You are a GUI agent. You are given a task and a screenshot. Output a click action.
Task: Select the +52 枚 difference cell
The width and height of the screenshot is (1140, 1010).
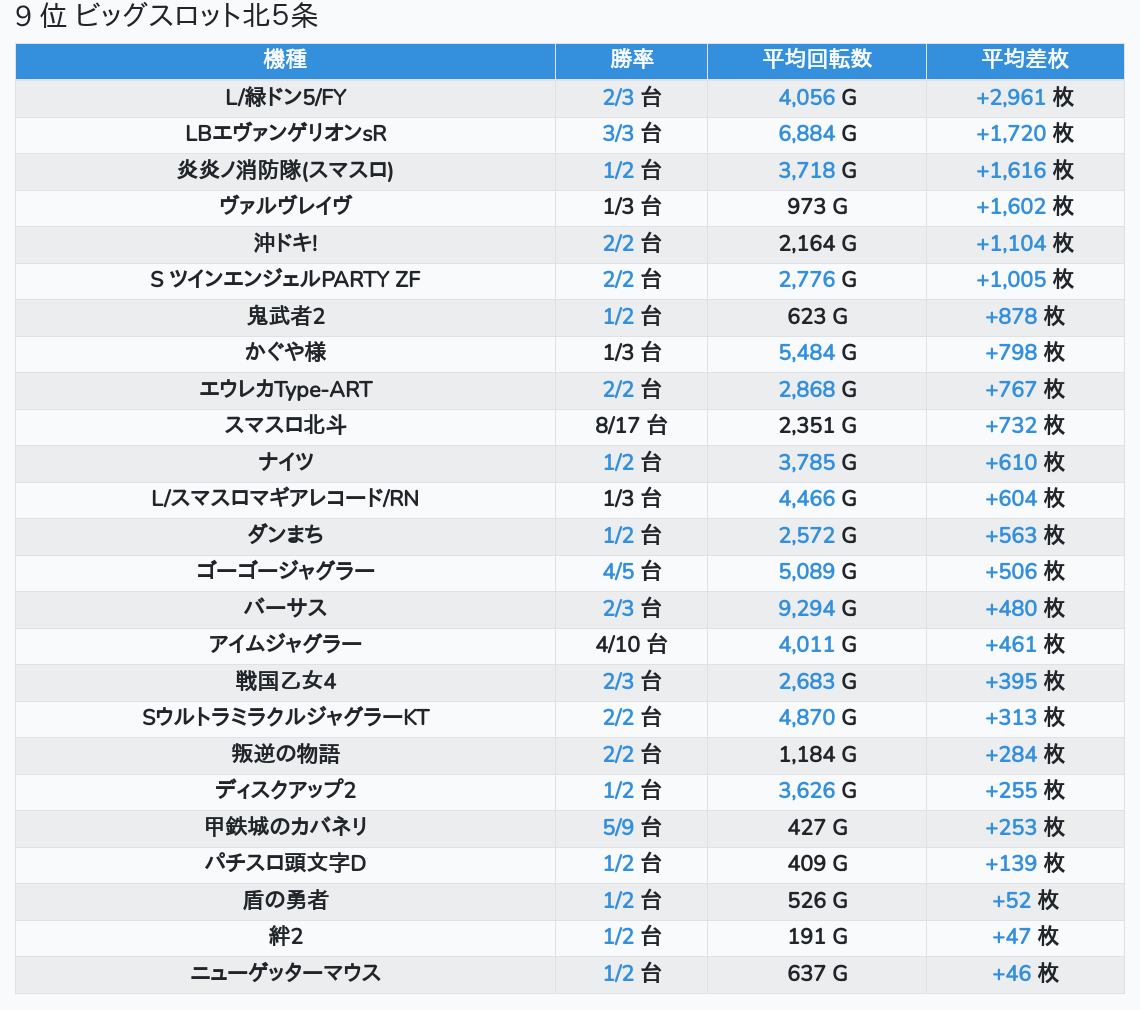click(1024, 900)
